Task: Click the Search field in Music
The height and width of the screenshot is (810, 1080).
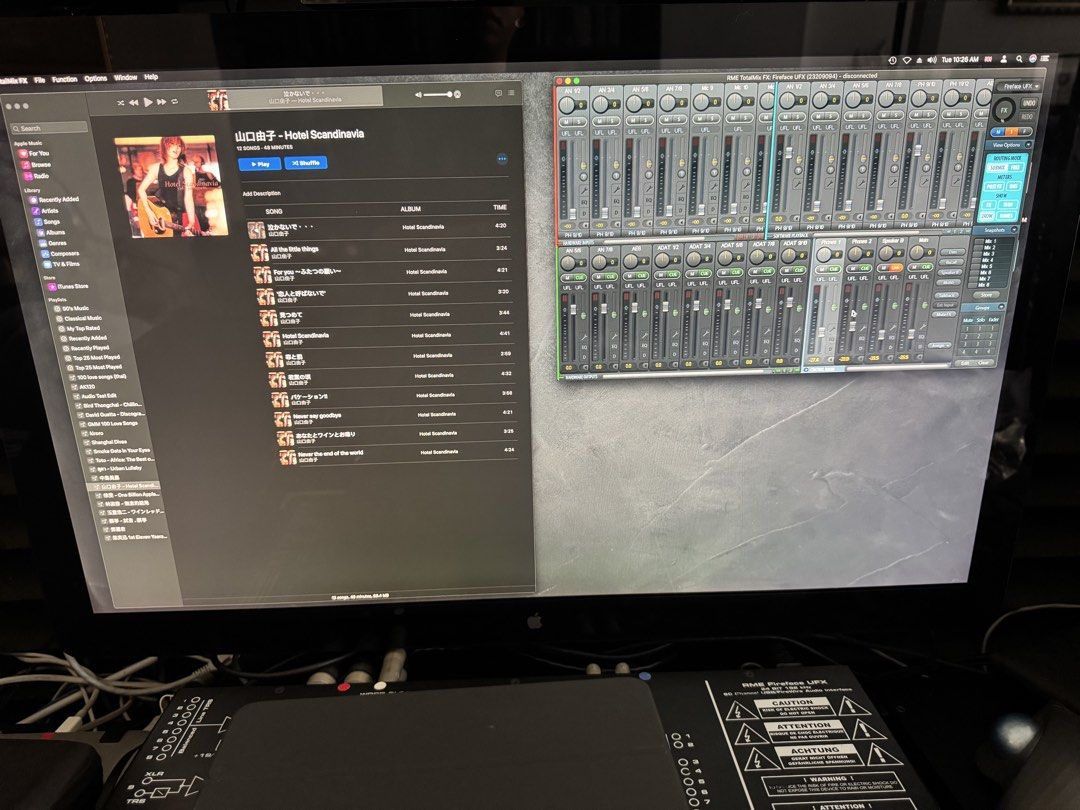Action: (50, 128)
